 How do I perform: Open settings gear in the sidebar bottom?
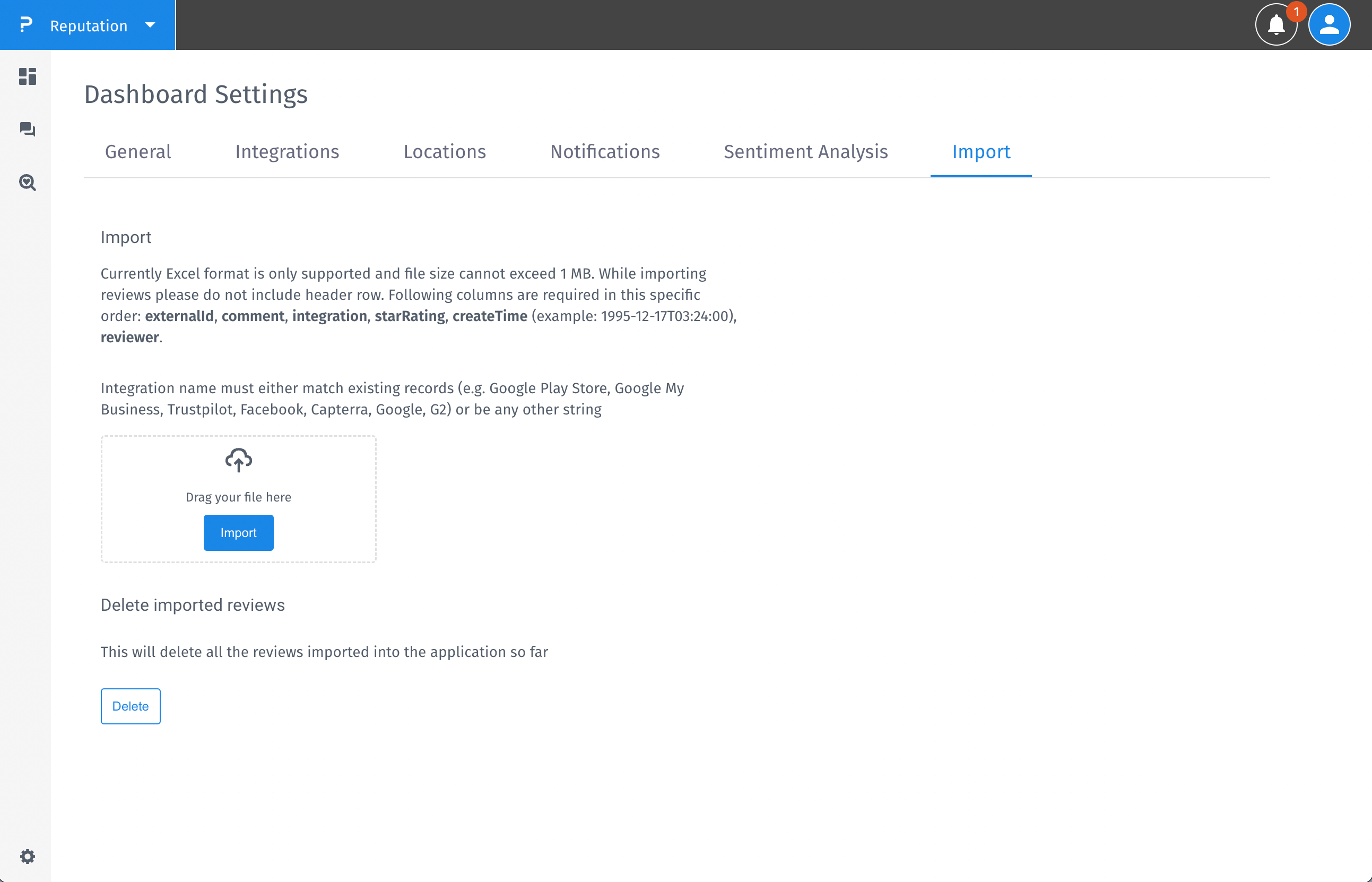click(x=27, y=856)
